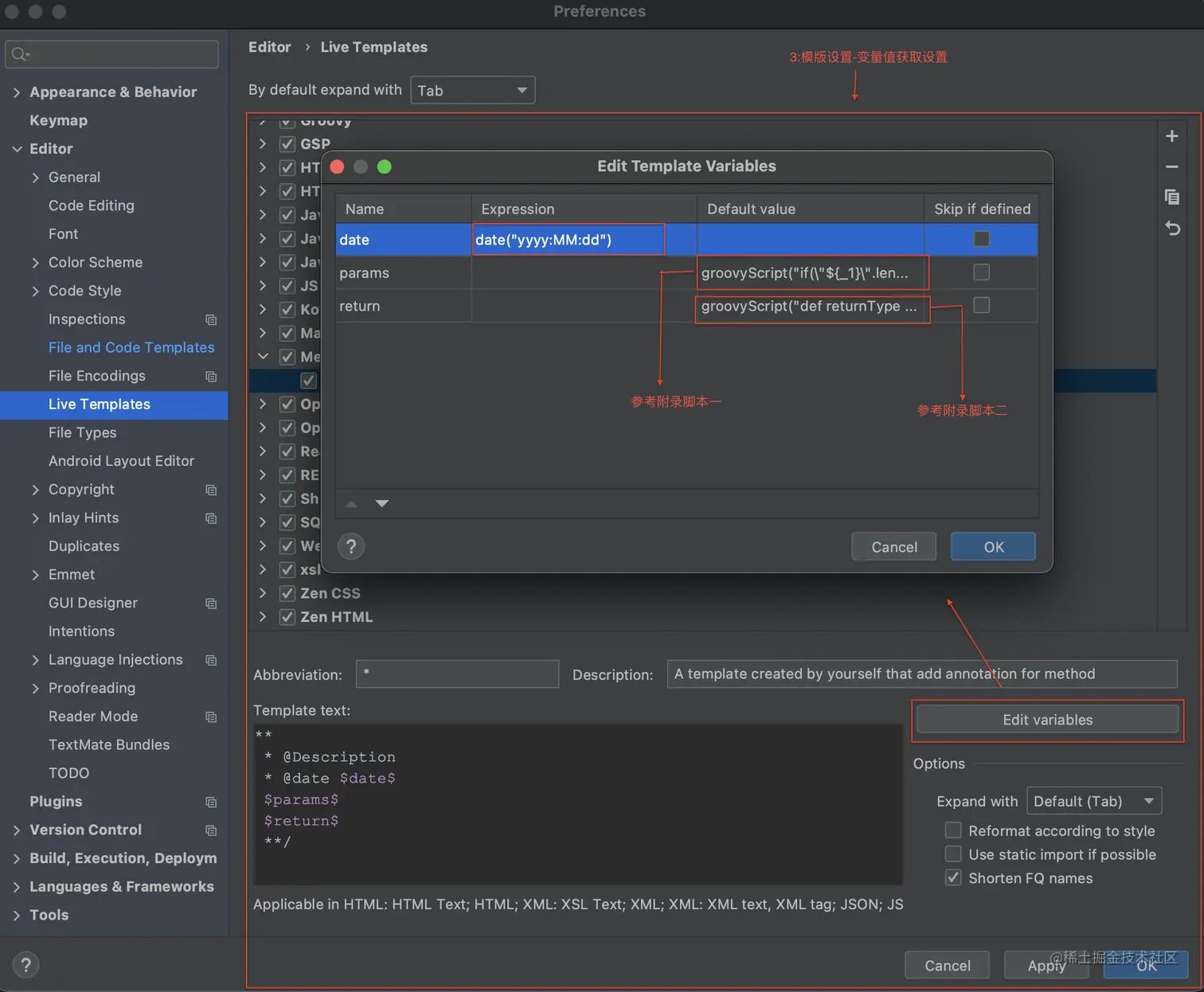
Task: Uncheck the GSP template group
Action: point(287,144)
